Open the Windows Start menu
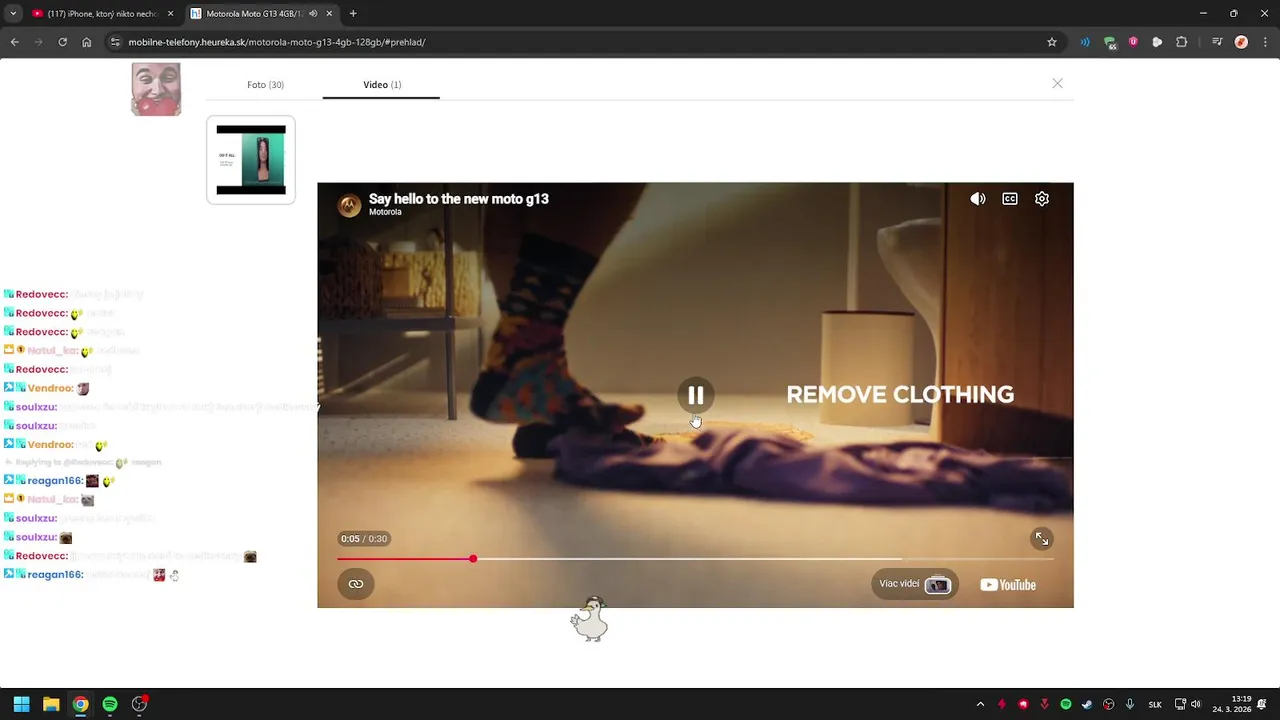The height and width of the screenshot is (720, 1280). pos(21,704)
